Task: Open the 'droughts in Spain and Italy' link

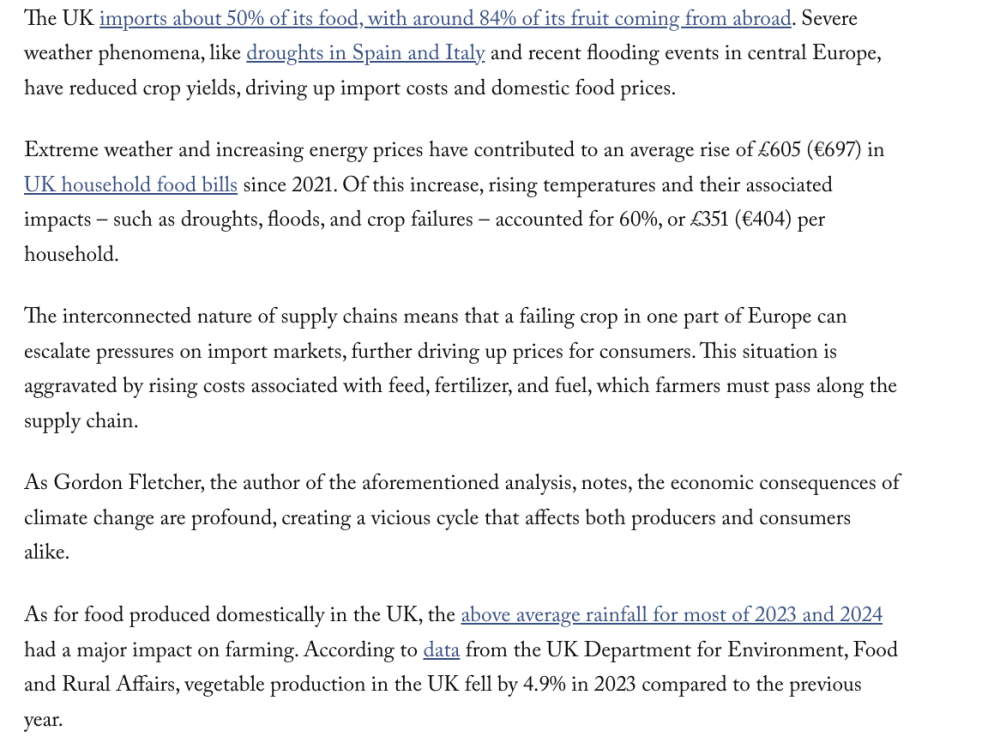Action: (x=365, y=53)
